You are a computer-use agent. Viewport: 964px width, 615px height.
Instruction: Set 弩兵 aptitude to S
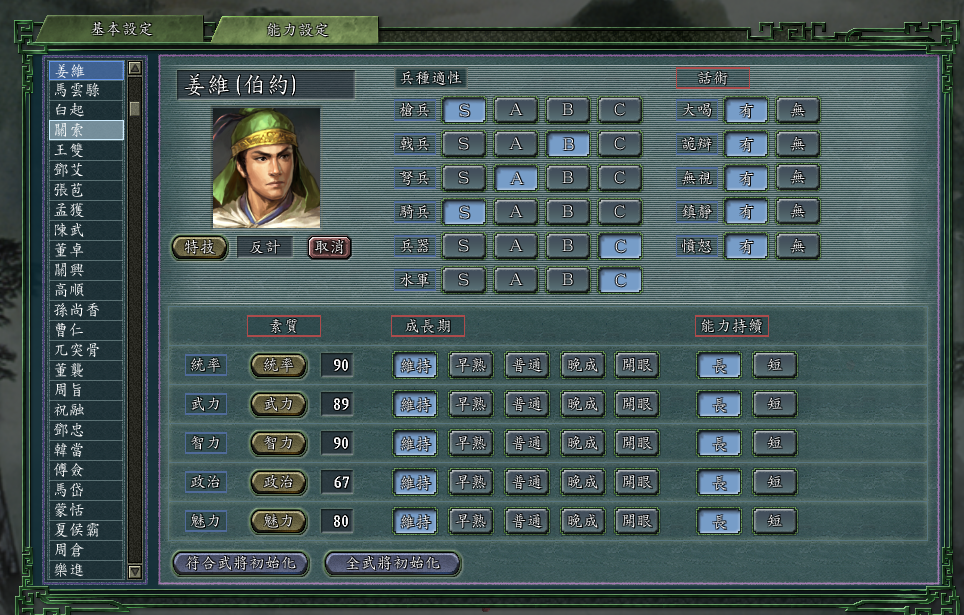[464, 178]
